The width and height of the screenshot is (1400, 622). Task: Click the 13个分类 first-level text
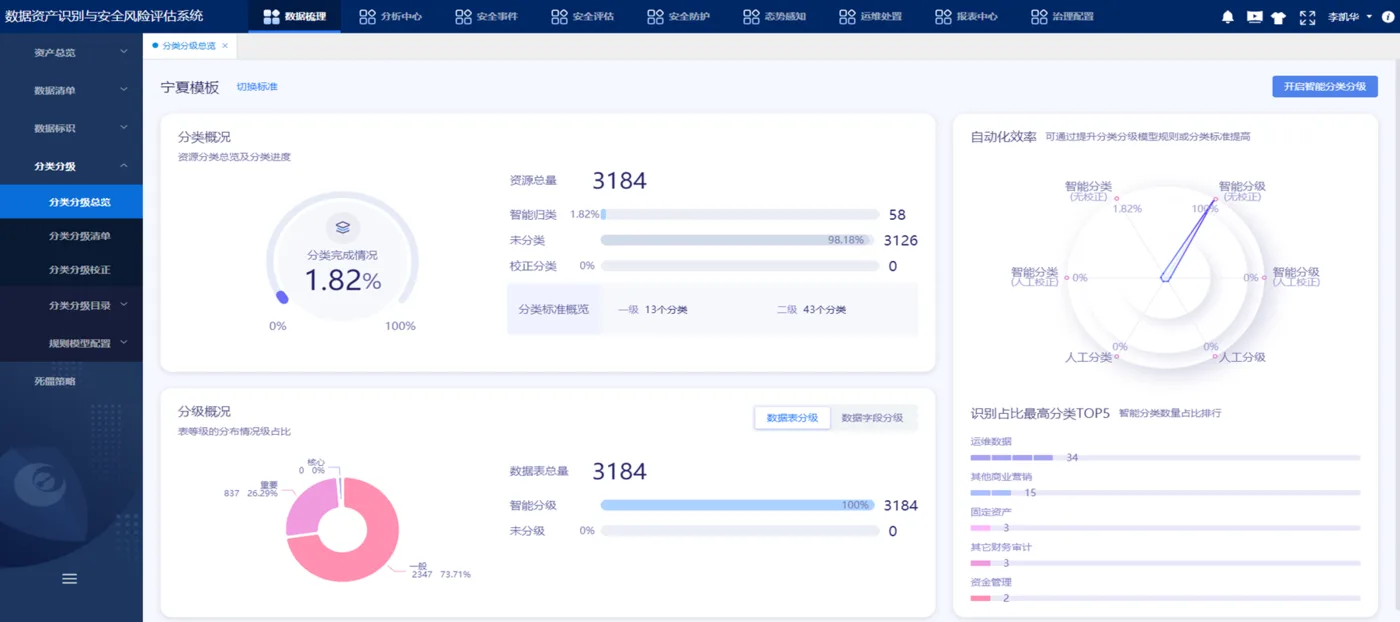(x=666, y=310)
